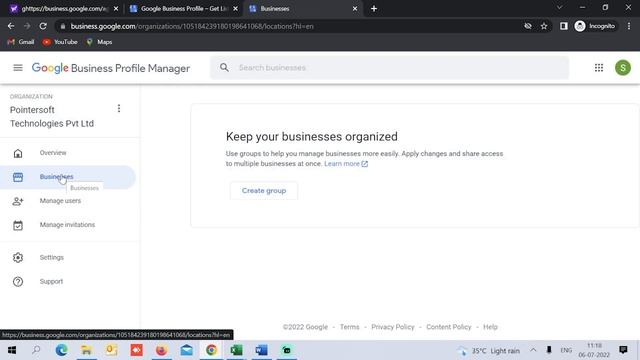Open the Google apps grid
The image size is (640, 360).
pyautogui.click(x=598, y=68)
